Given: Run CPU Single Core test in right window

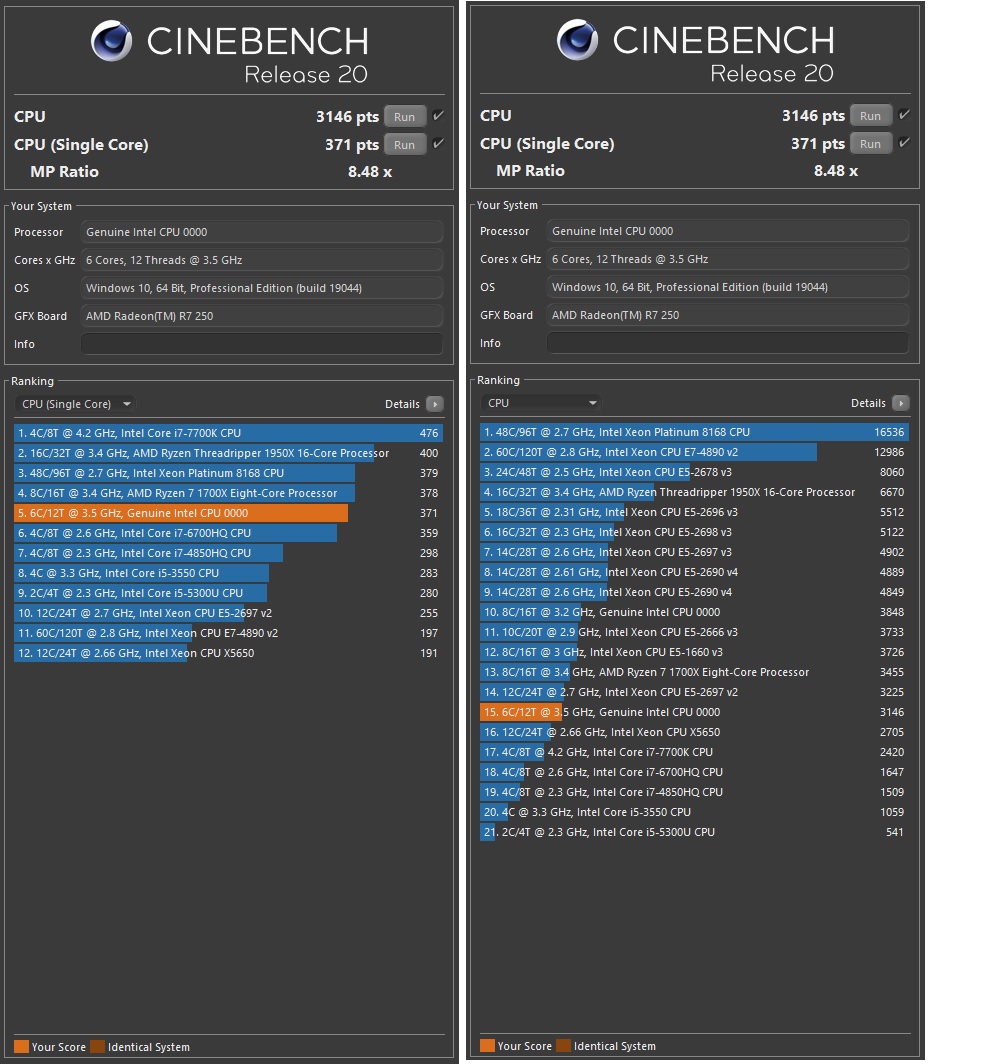Looking at the screenshot, I should tap(871, 143).
